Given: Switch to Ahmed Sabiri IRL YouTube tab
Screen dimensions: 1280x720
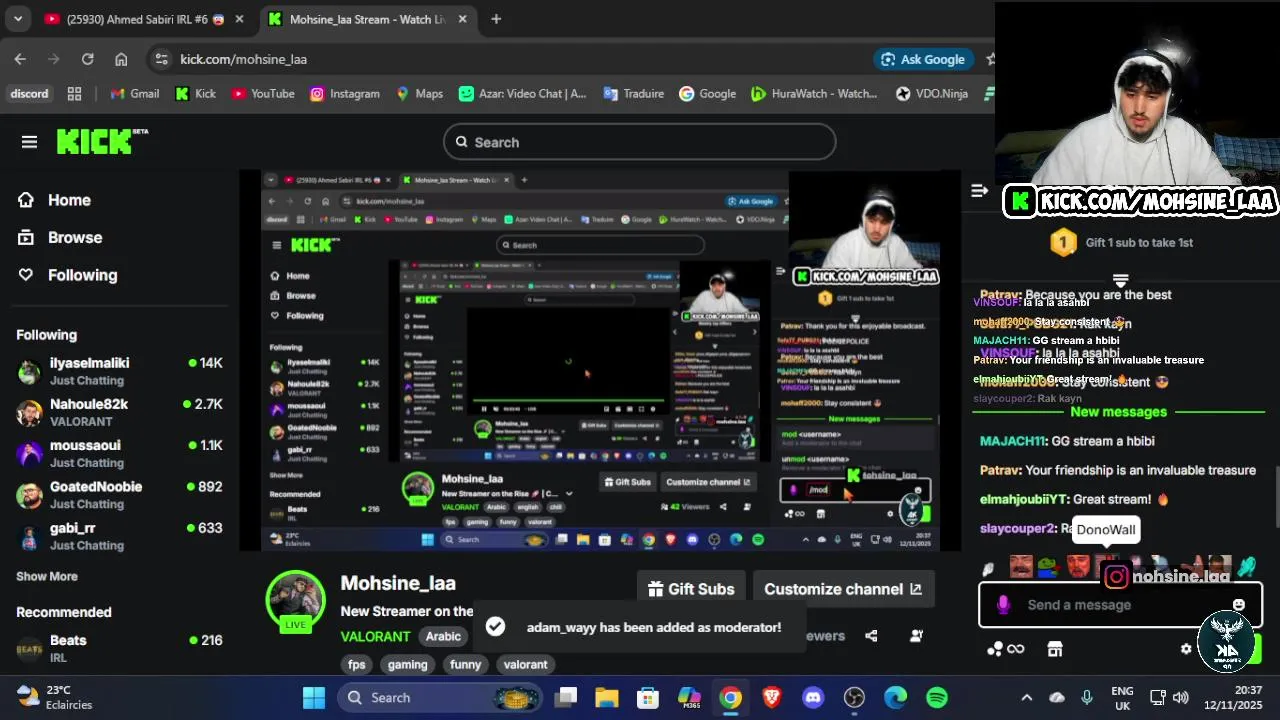Looking at the screenshot, I should coord(144,19).
